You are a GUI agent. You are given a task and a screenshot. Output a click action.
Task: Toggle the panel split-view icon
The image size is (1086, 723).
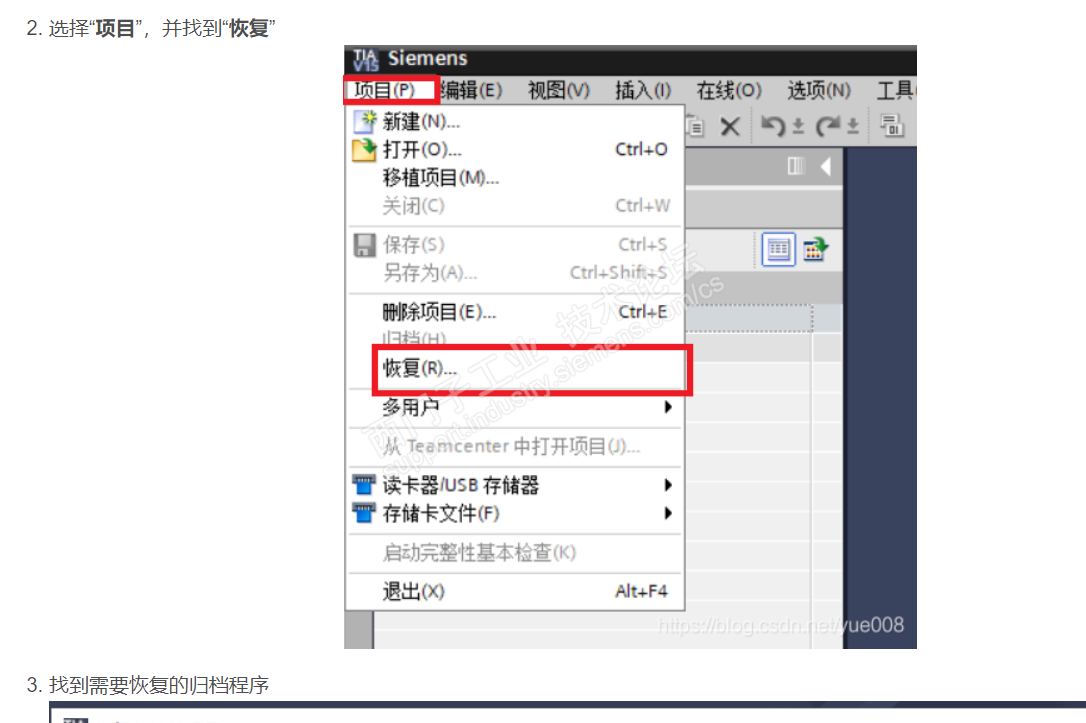796,166
